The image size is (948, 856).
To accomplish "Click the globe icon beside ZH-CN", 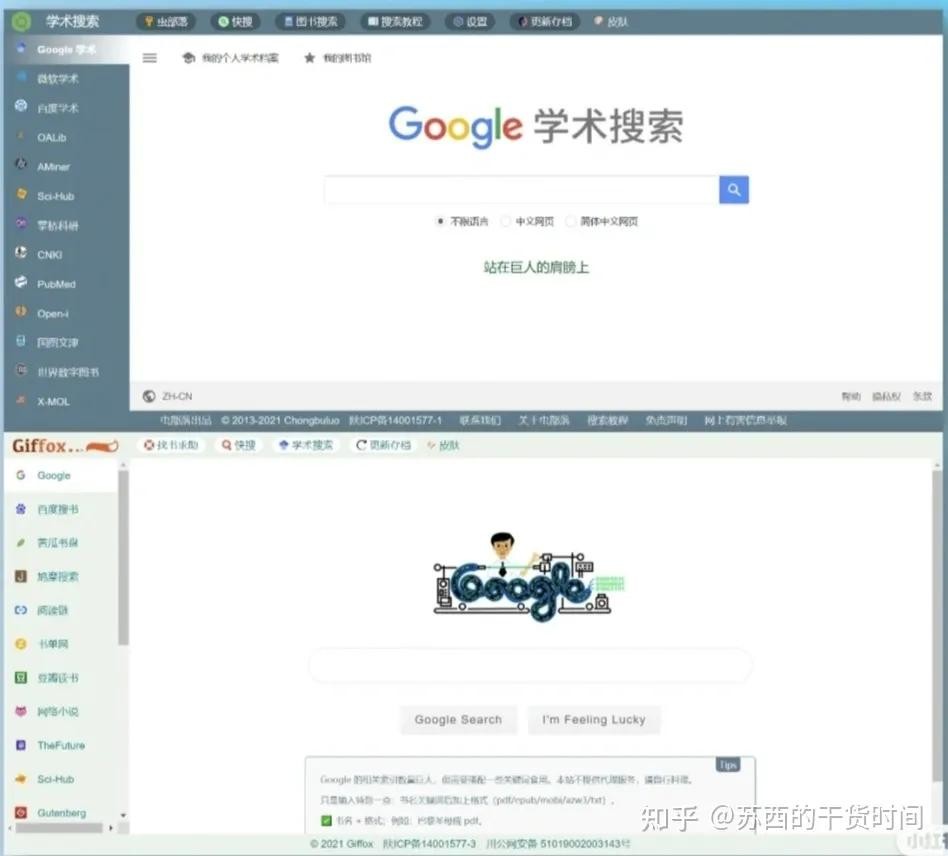I will tap(149, 396).
